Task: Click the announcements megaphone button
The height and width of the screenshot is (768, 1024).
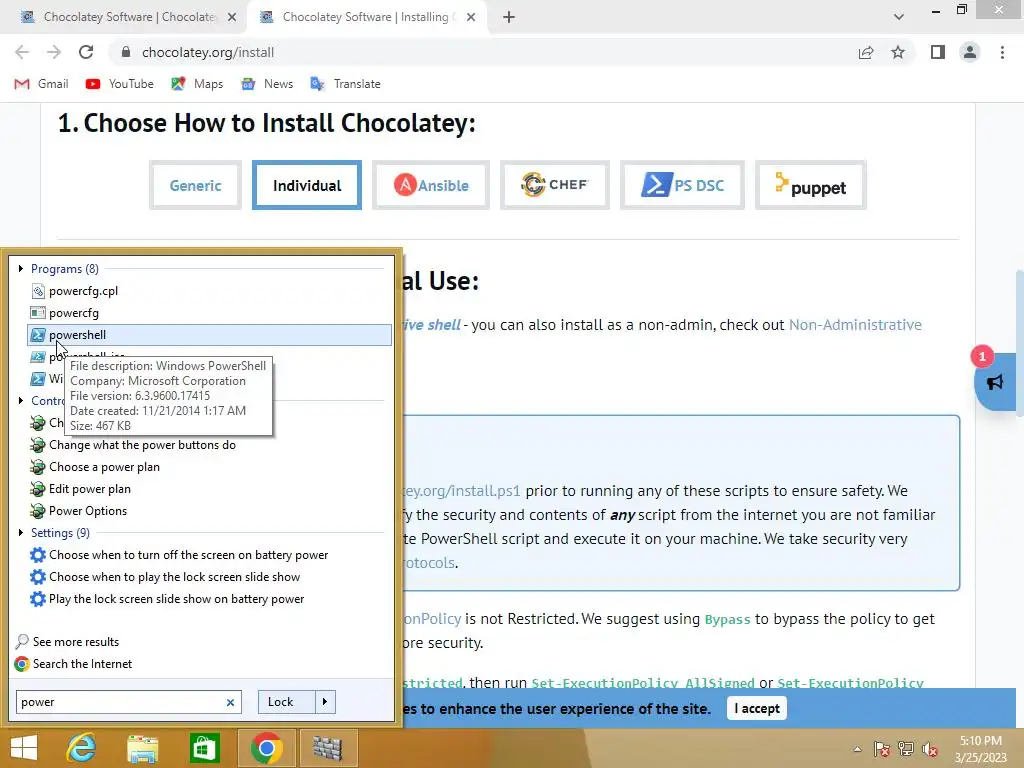Action: tap(995, 382)
